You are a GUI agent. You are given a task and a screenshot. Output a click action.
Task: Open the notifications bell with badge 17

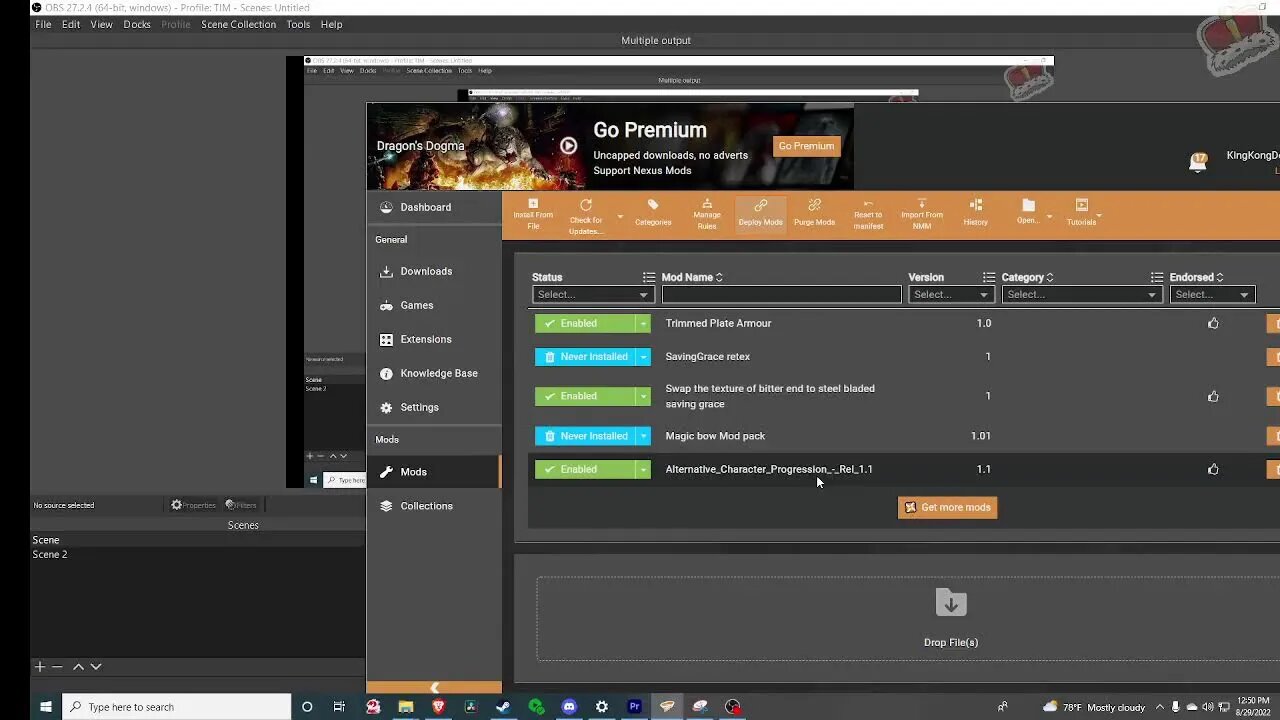pyautogui.click(x=1197, y=162)
